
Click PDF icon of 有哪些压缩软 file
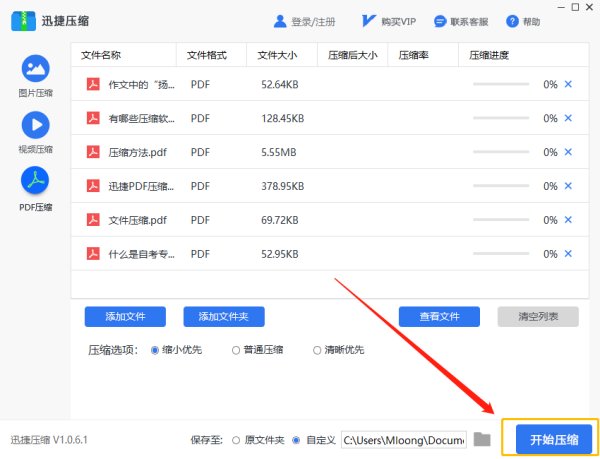(x=93, y=118)
